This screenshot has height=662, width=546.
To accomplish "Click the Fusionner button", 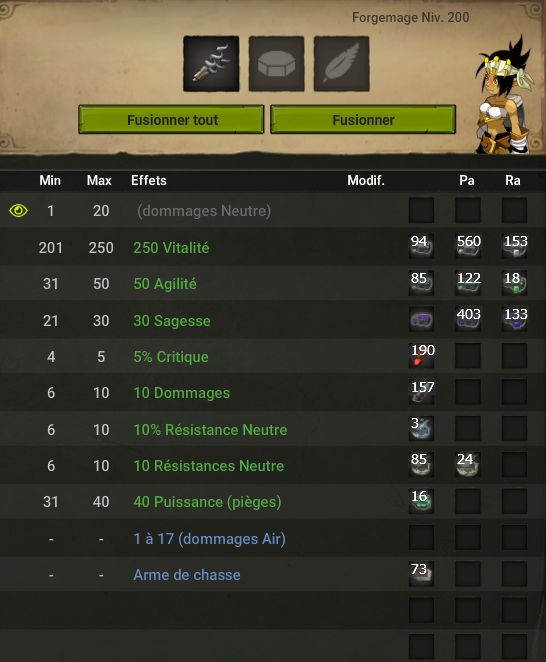I will (x=363, y=119).
